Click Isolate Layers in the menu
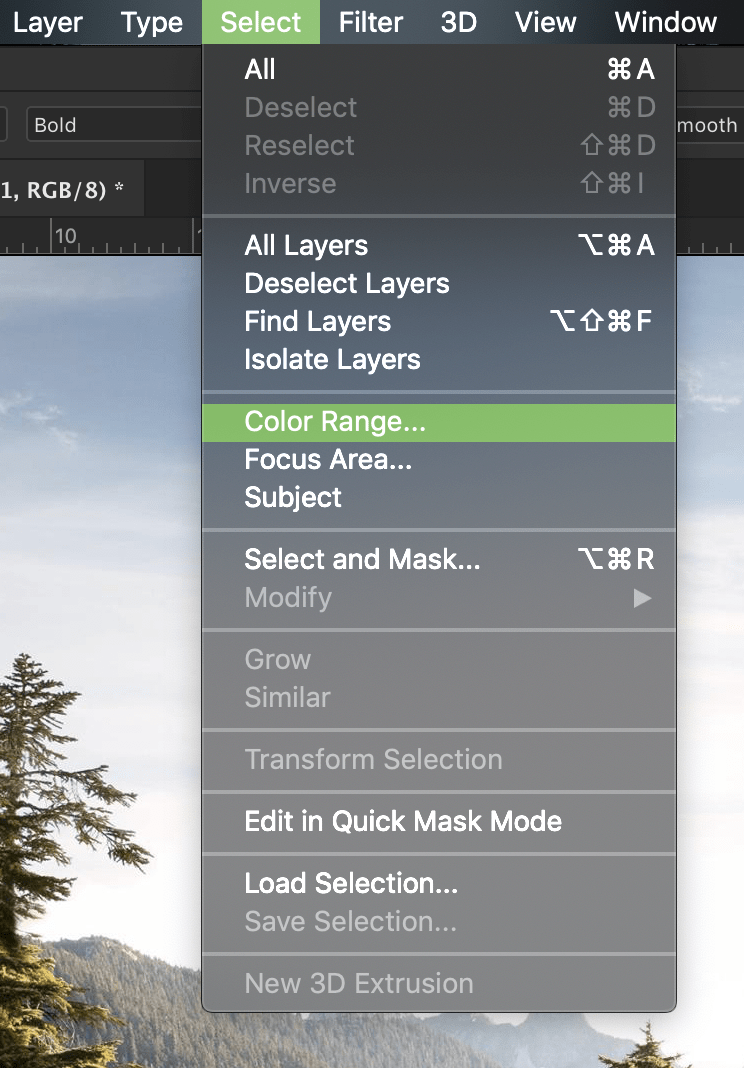This screenshot has height=1068, width=744. click(332, 359)
